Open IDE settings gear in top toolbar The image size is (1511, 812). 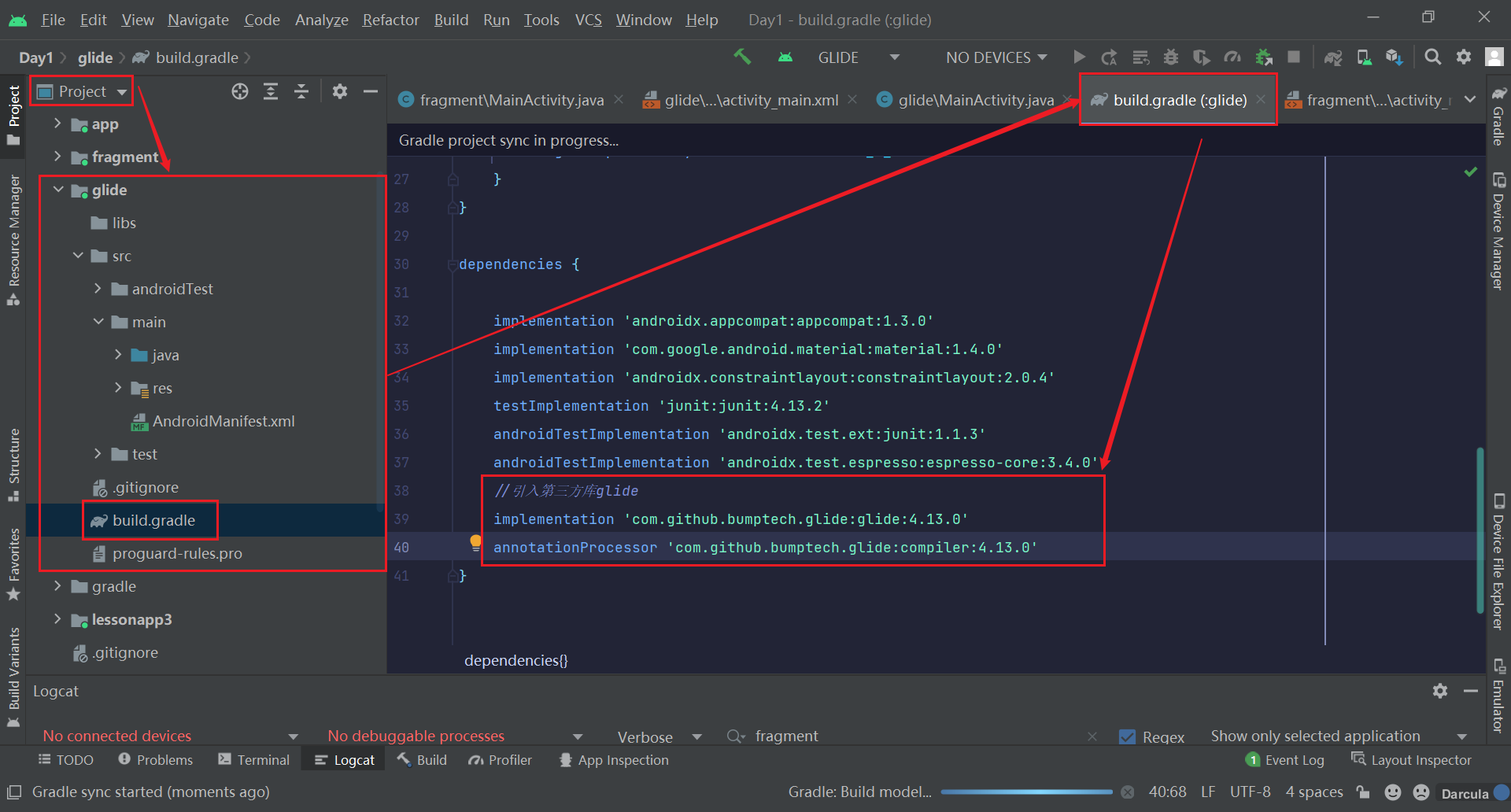click(1464, 57)
